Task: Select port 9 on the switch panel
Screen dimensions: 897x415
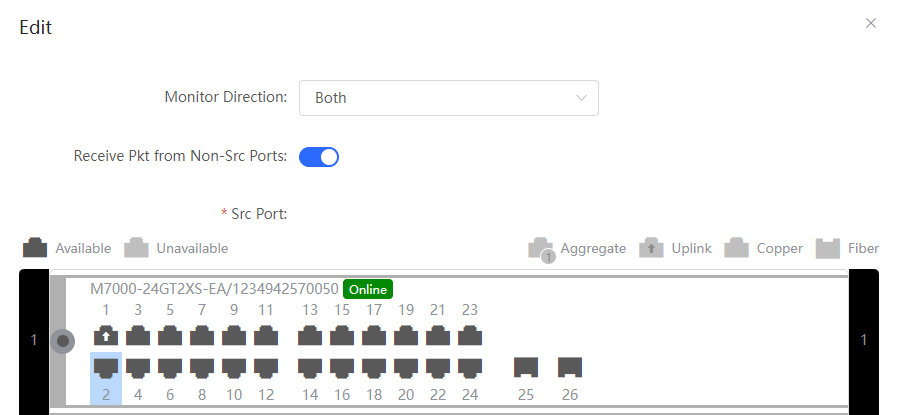Action: click(234, 335)
